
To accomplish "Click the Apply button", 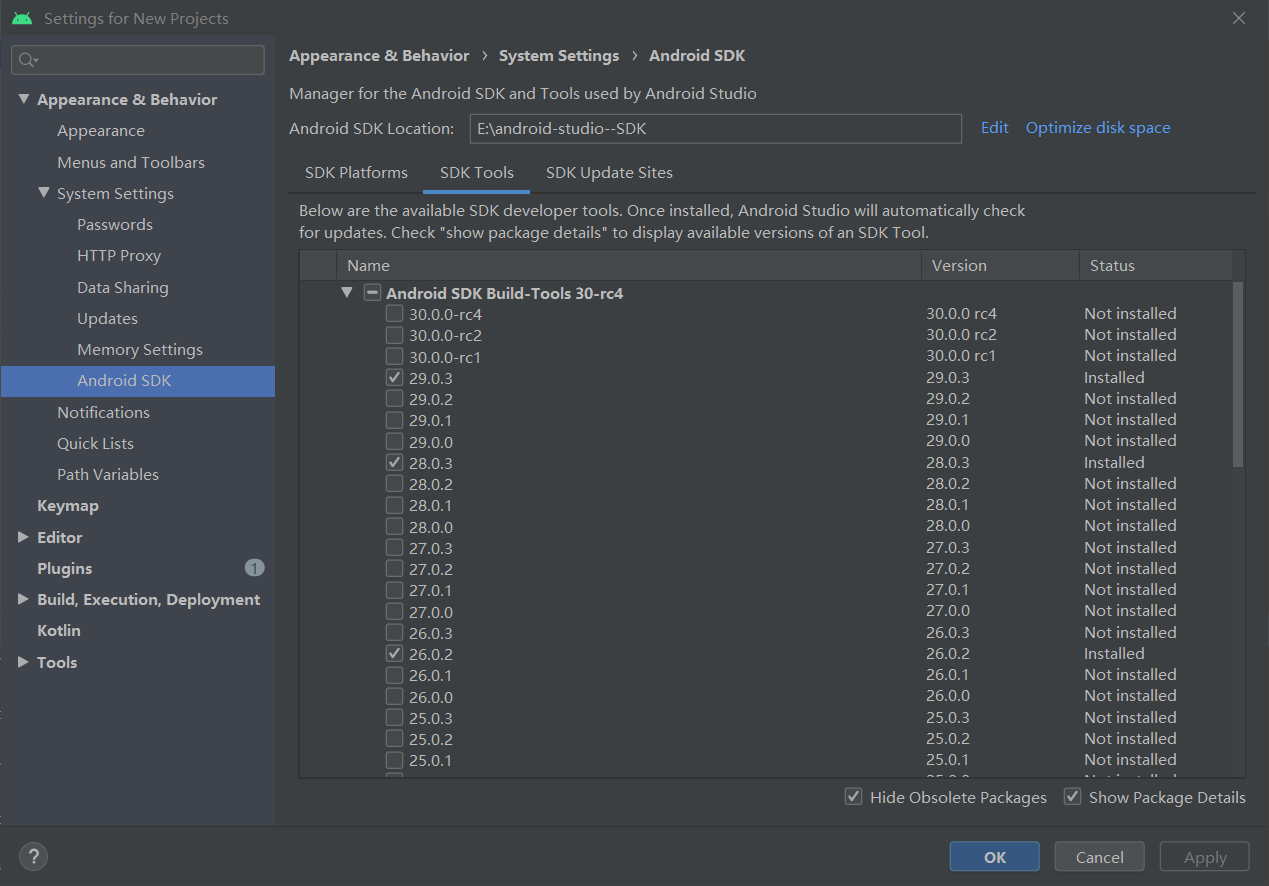I will tap(1205, 857).
